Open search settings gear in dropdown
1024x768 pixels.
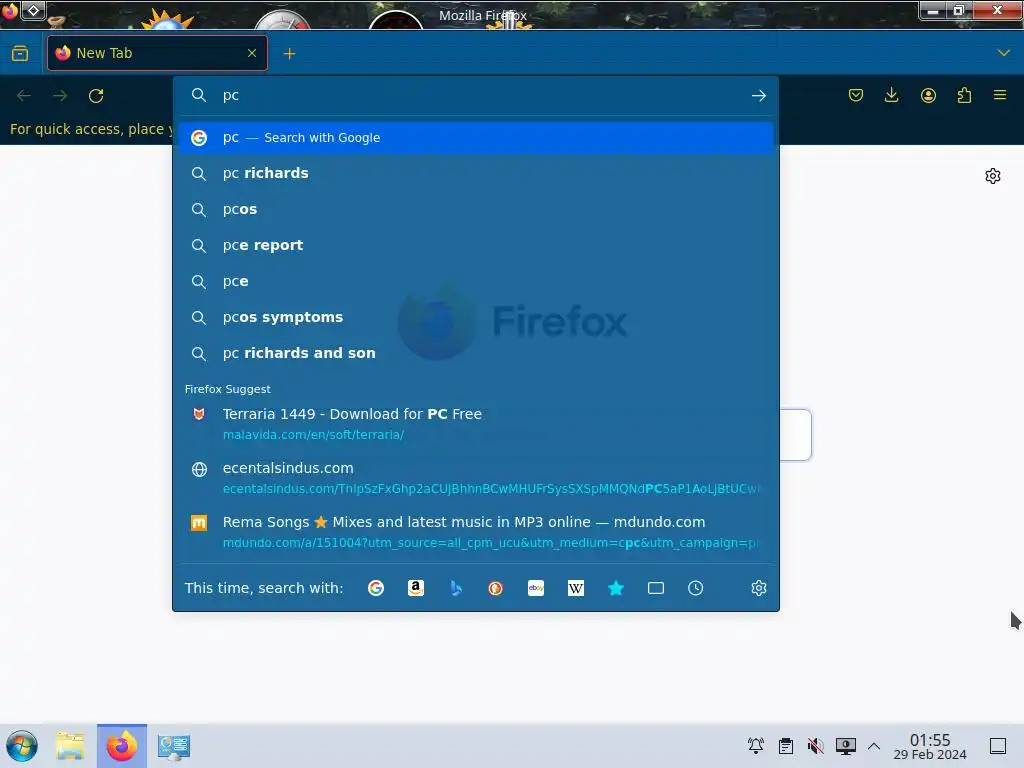758,588
